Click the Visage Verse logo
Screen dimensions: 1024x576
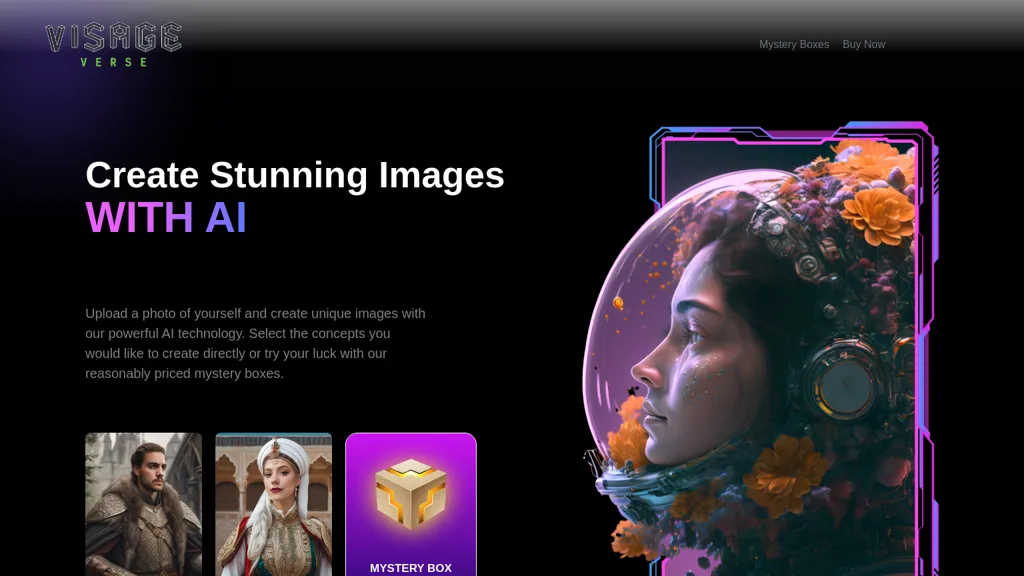pos(114,44)
